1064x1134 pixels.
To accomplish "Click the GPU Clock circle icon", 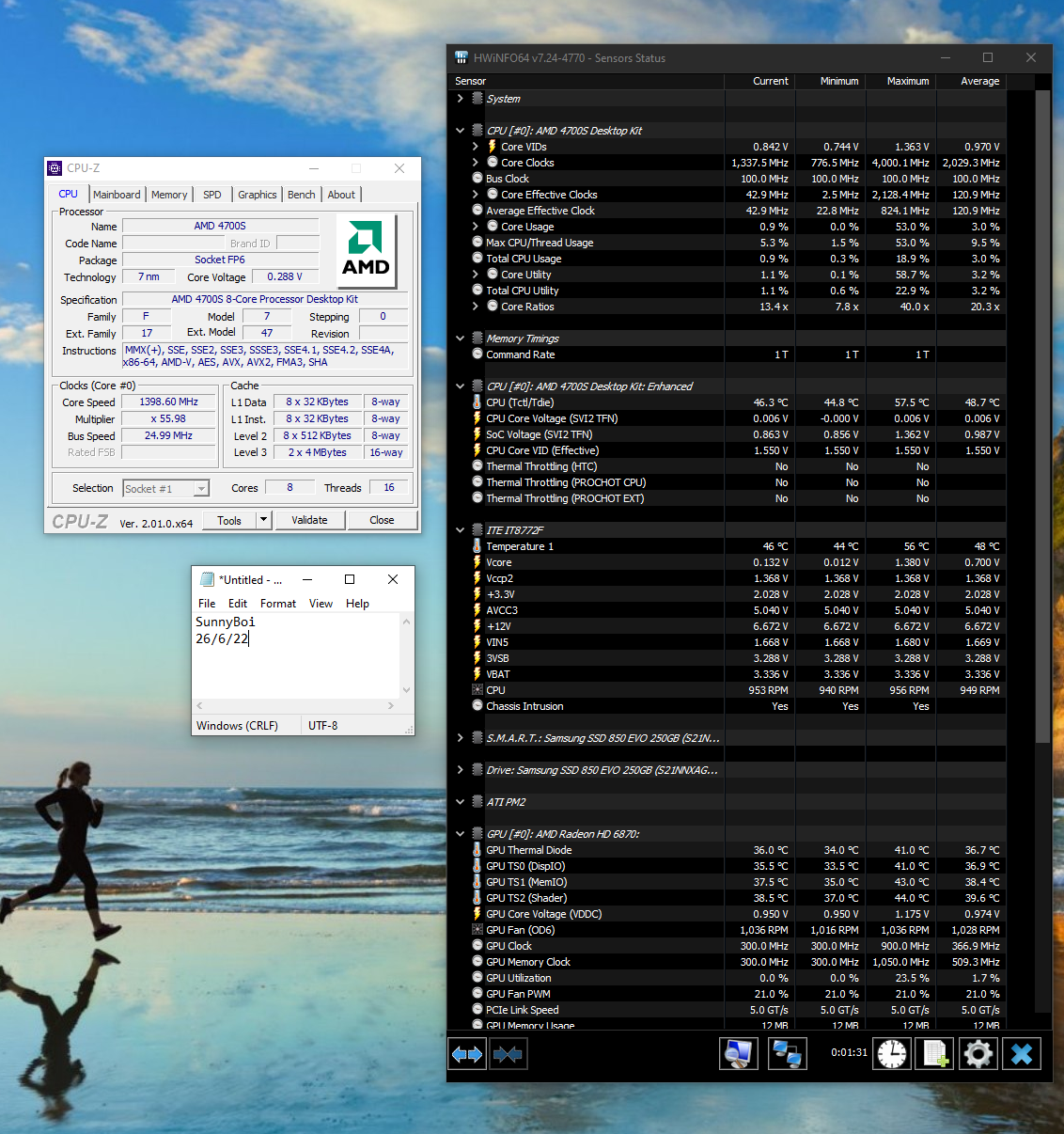I will coord(477,946).
